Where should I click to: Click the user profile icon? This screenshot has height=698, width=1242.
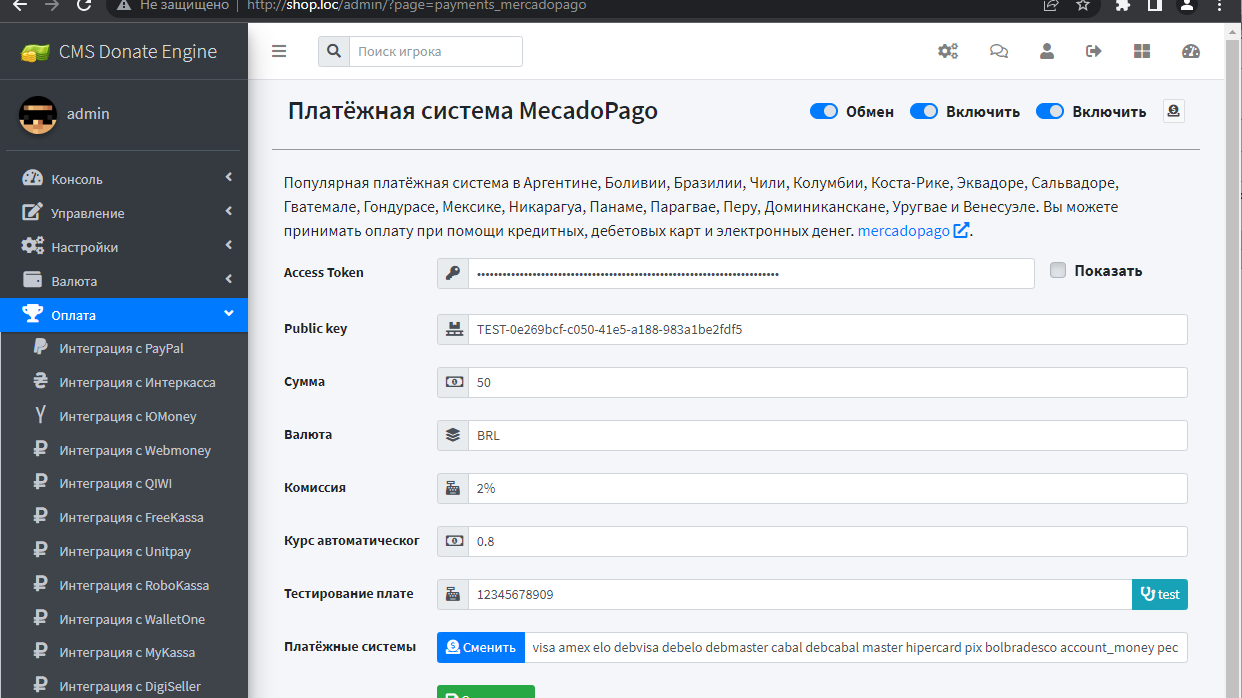point(1047,51)
